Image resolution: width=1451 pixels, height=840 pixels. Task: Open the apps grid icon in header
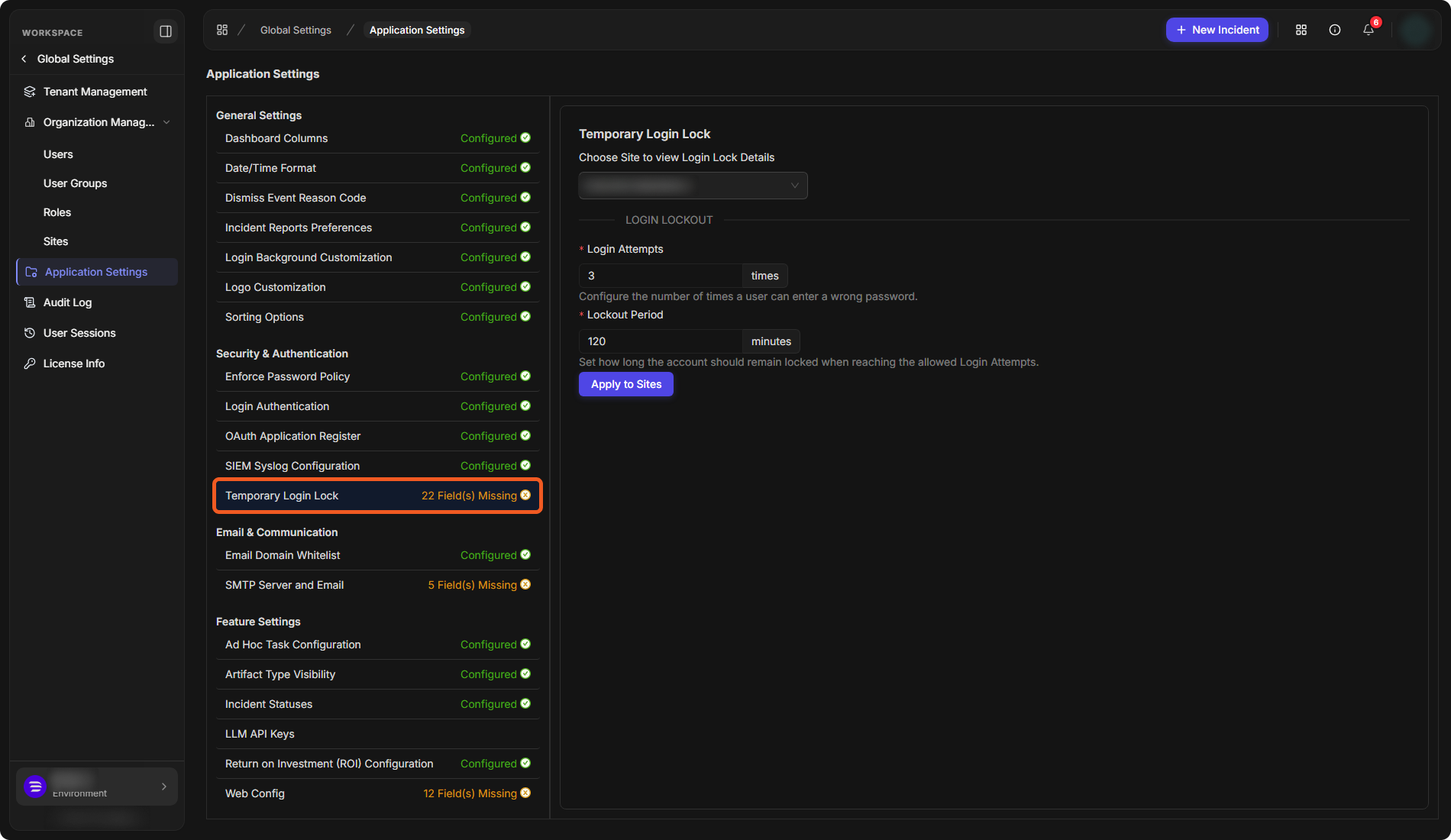(1301, 30)
